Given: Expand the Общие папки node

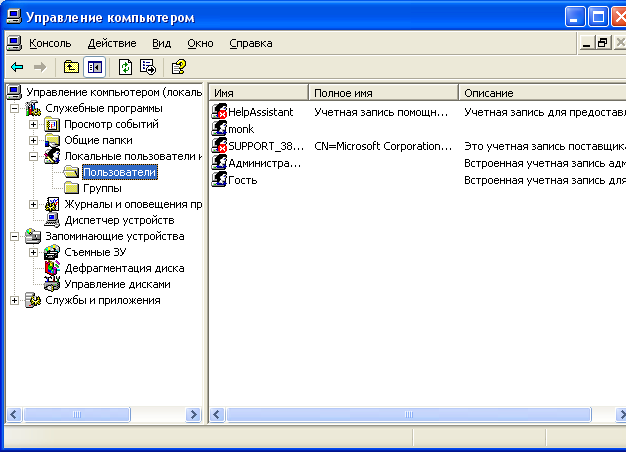Looking at the screenshot, I should click(34, 140).
